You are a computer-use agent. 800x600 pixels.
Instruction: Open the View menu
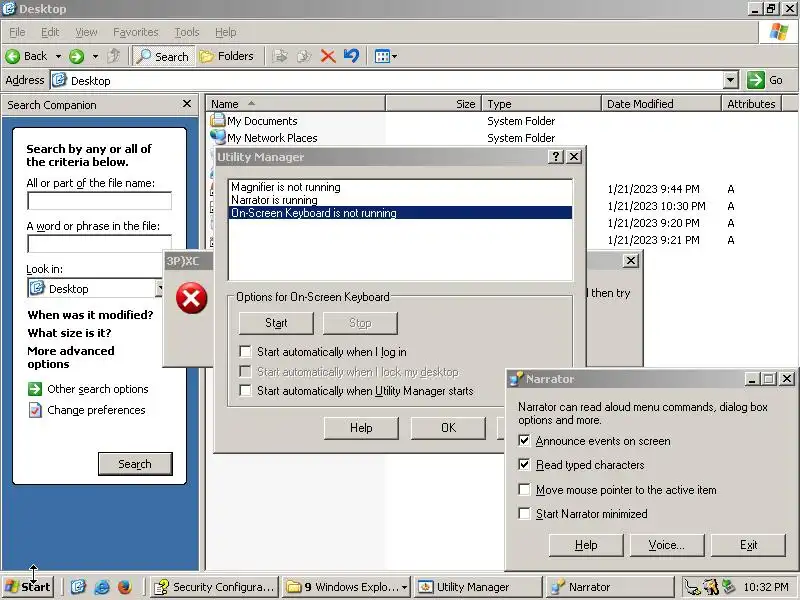86,32
